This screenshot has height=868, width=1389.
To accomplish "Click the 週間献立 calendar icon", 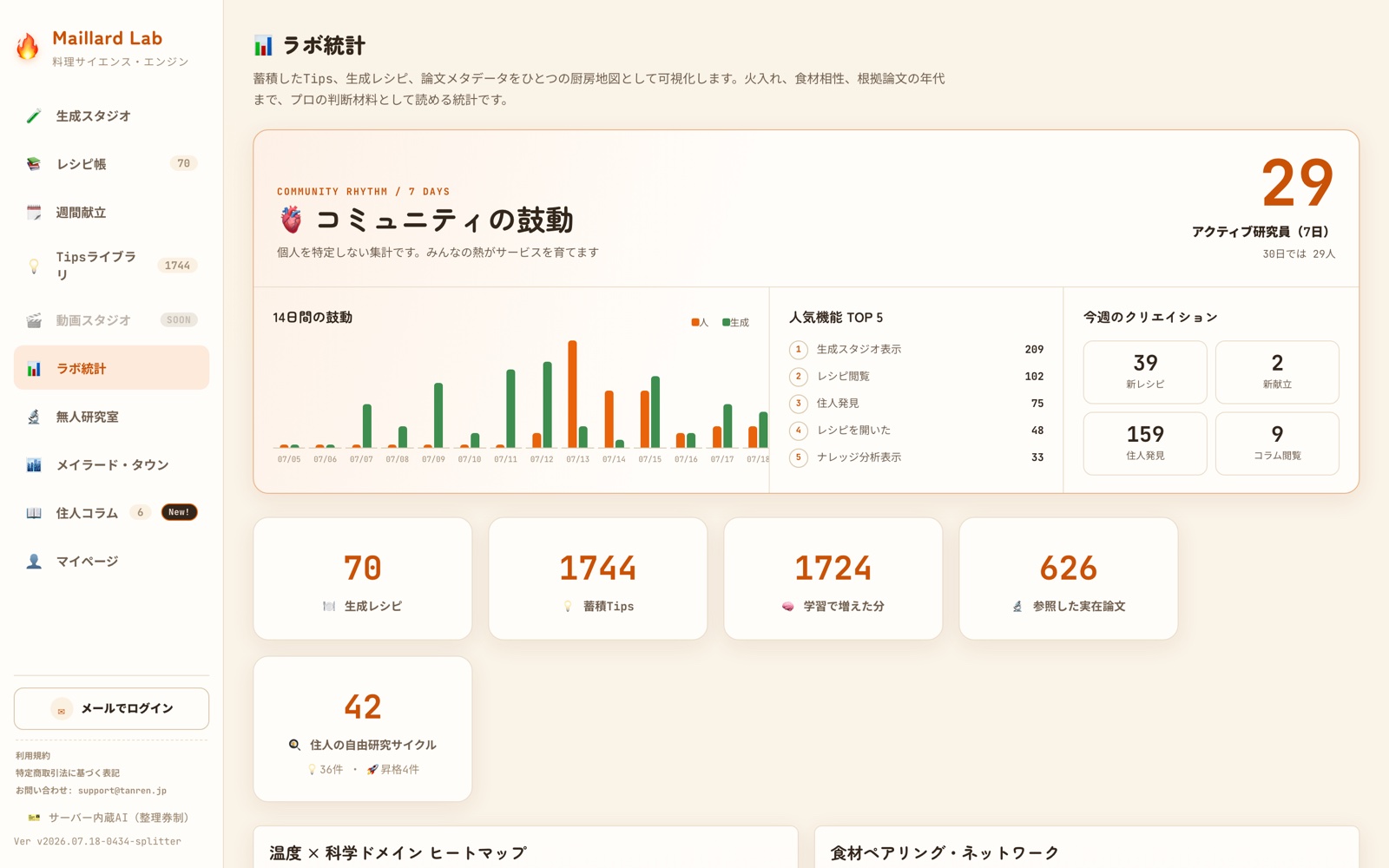I will click(34, 213).
